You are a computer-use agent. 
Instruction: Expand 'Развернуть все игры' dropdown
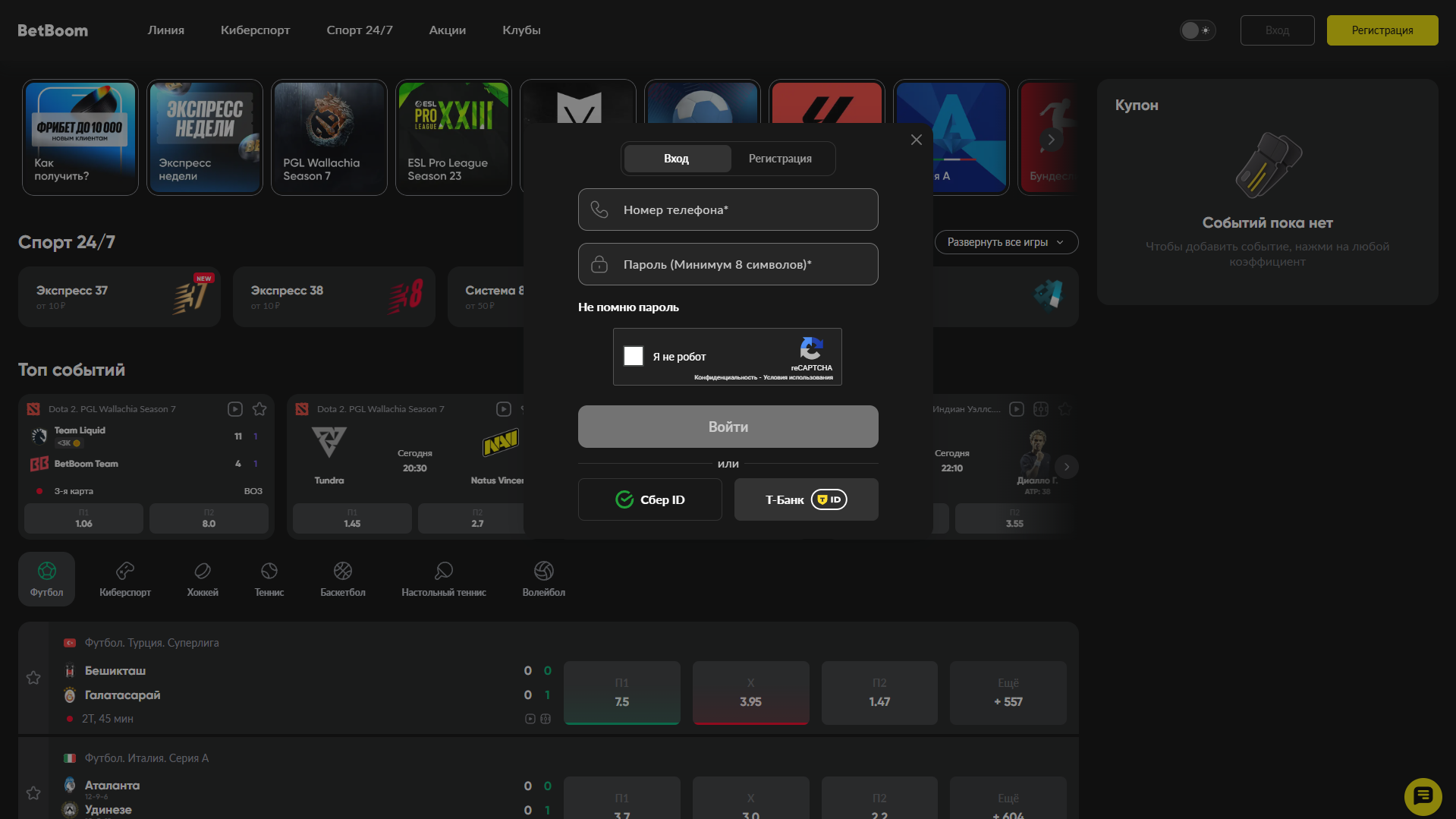pos(1006,242)
